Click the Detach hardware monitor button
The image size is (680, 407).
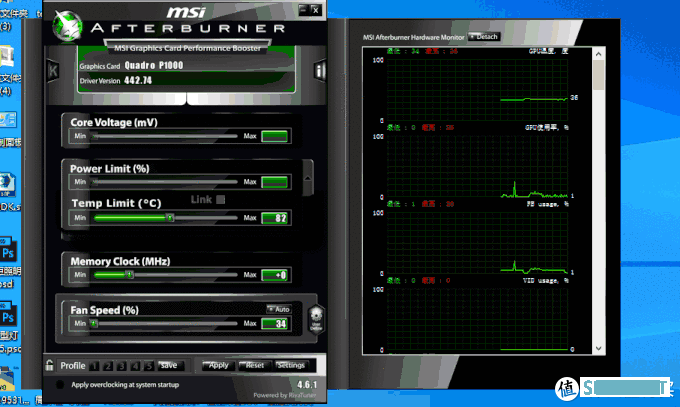point(484,37)
